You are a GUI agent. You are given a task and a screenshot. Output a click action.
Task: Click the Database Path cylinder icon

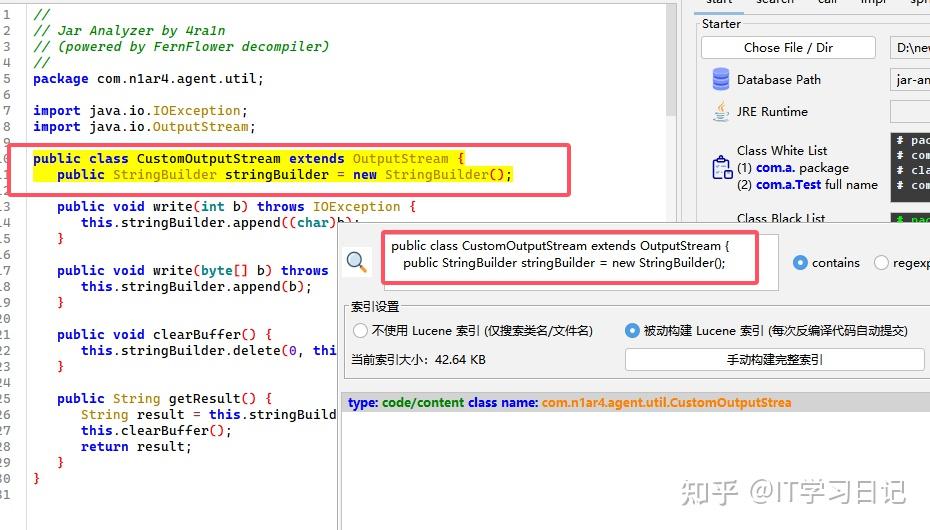(x=721, y=79)
